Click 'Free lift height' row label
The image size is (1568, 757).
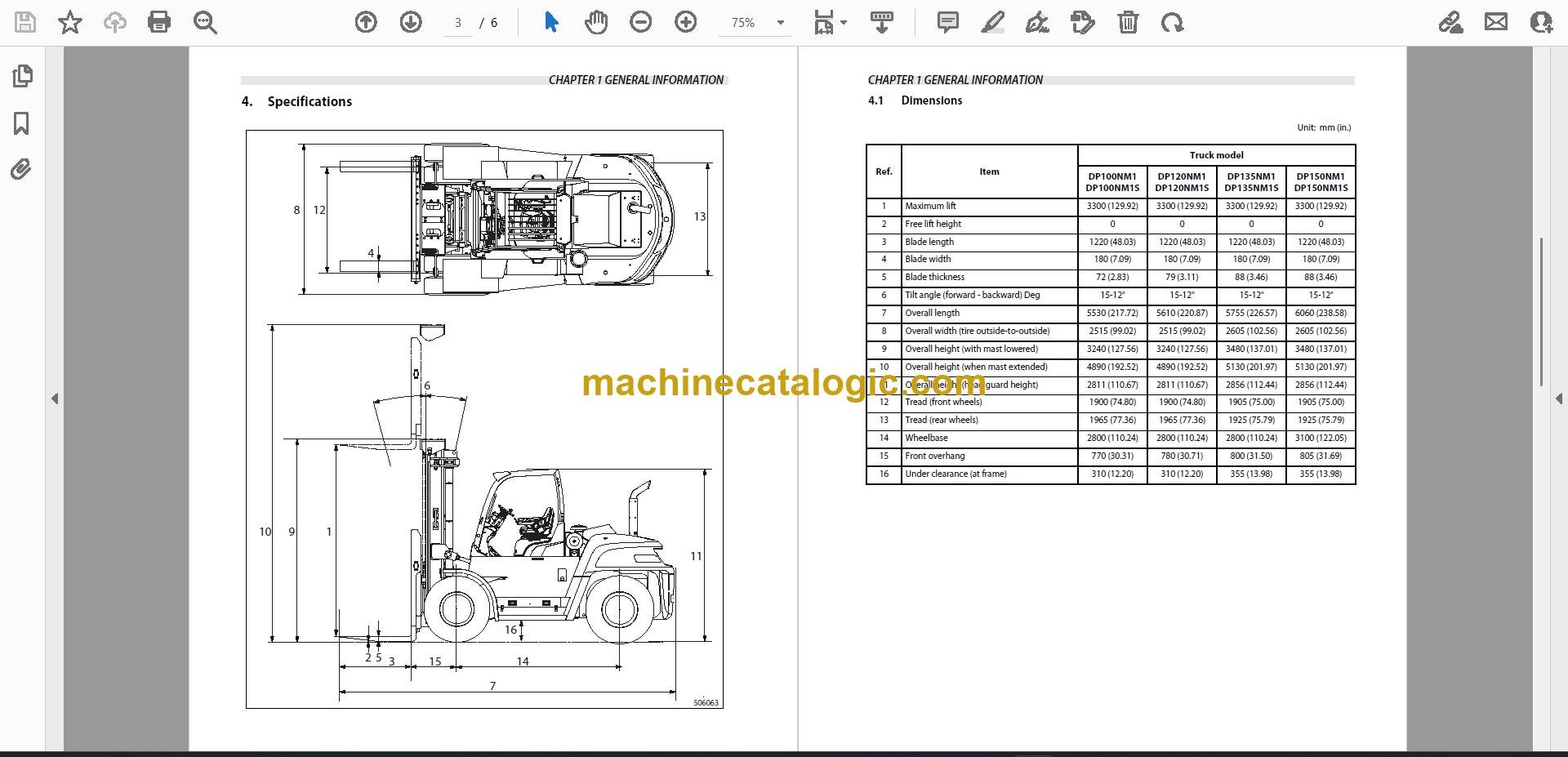[933, 224]
